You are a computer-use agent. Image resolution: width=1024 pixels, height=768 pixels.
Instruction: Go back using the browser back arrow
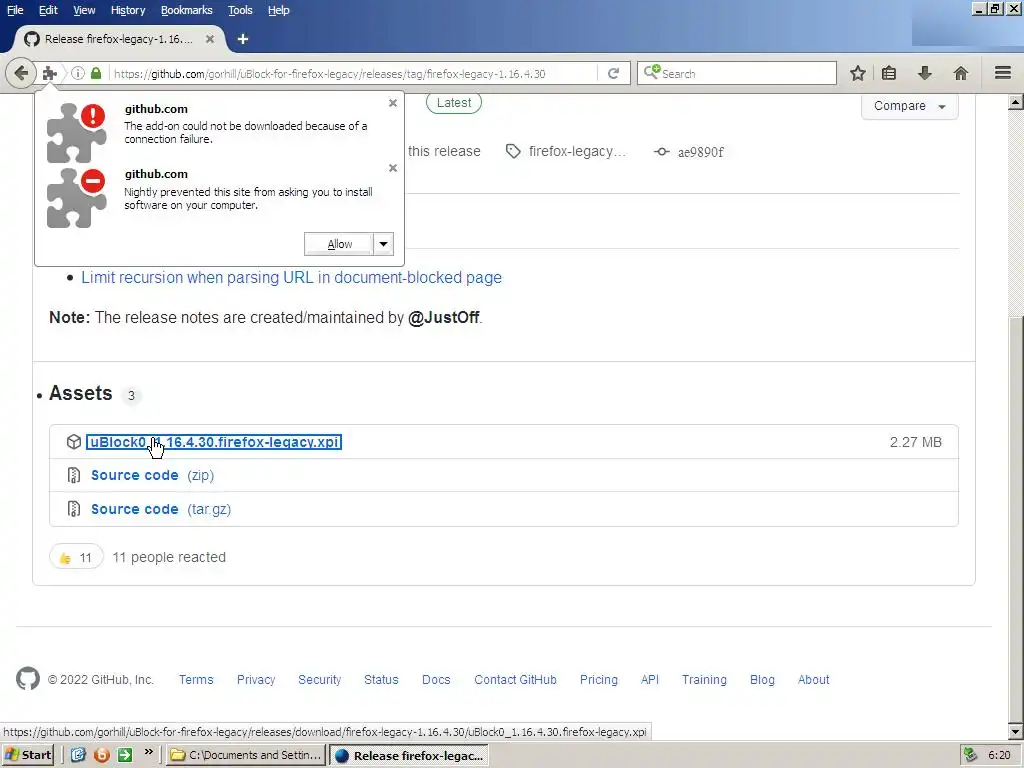pyautogui.click(x=21, y=73)
